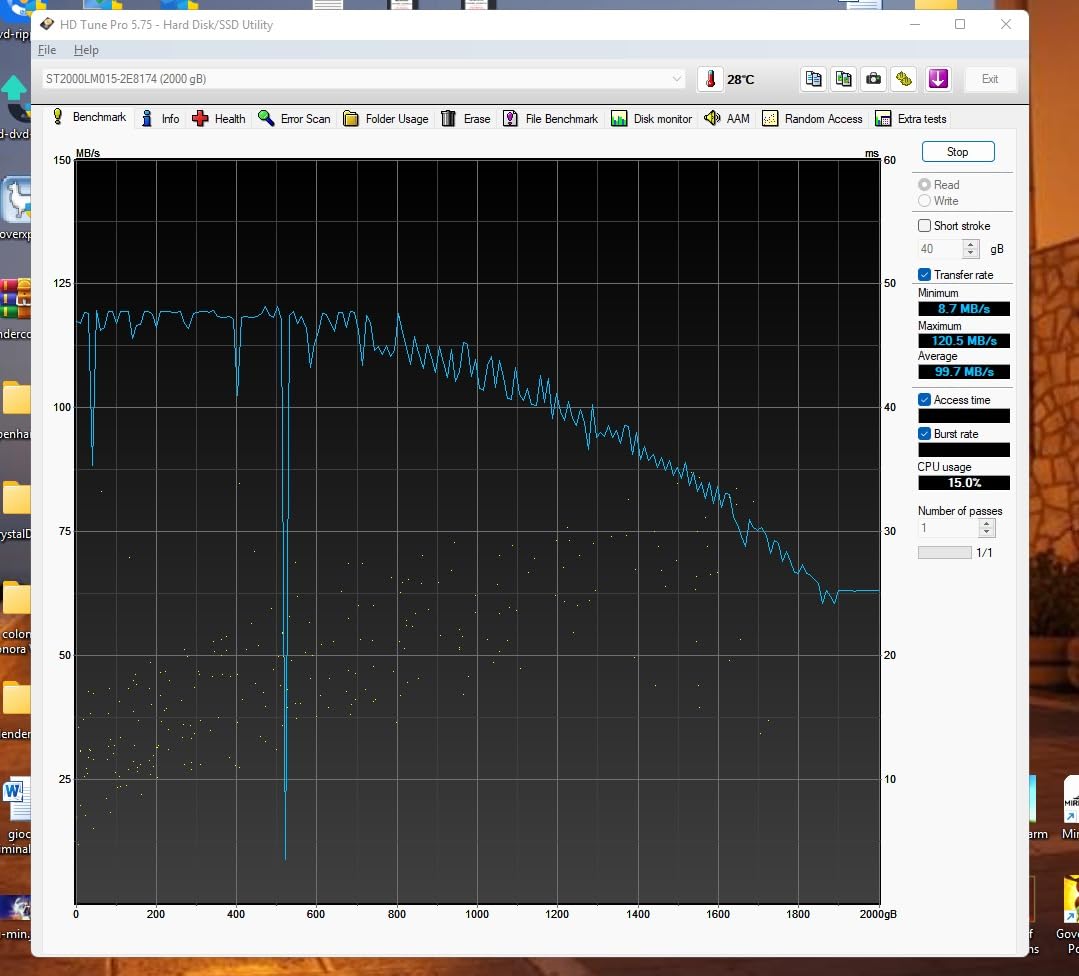Click the Number of passes spinner arrows
Viewport: 1079px width, 976px height.
pyautogui.click(x=987, y=528)
